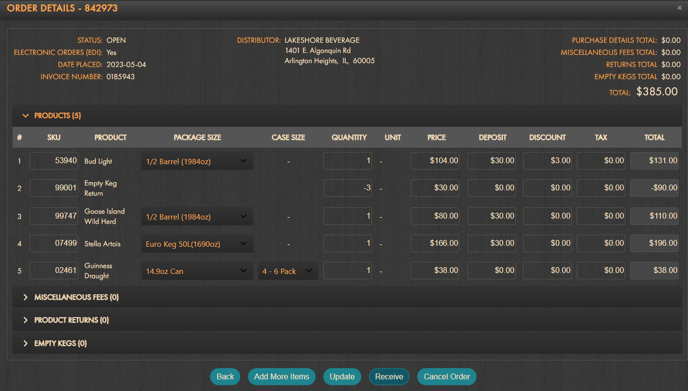
Task: Select the Goose Island deposit field
Action: (x=491, y=216)
